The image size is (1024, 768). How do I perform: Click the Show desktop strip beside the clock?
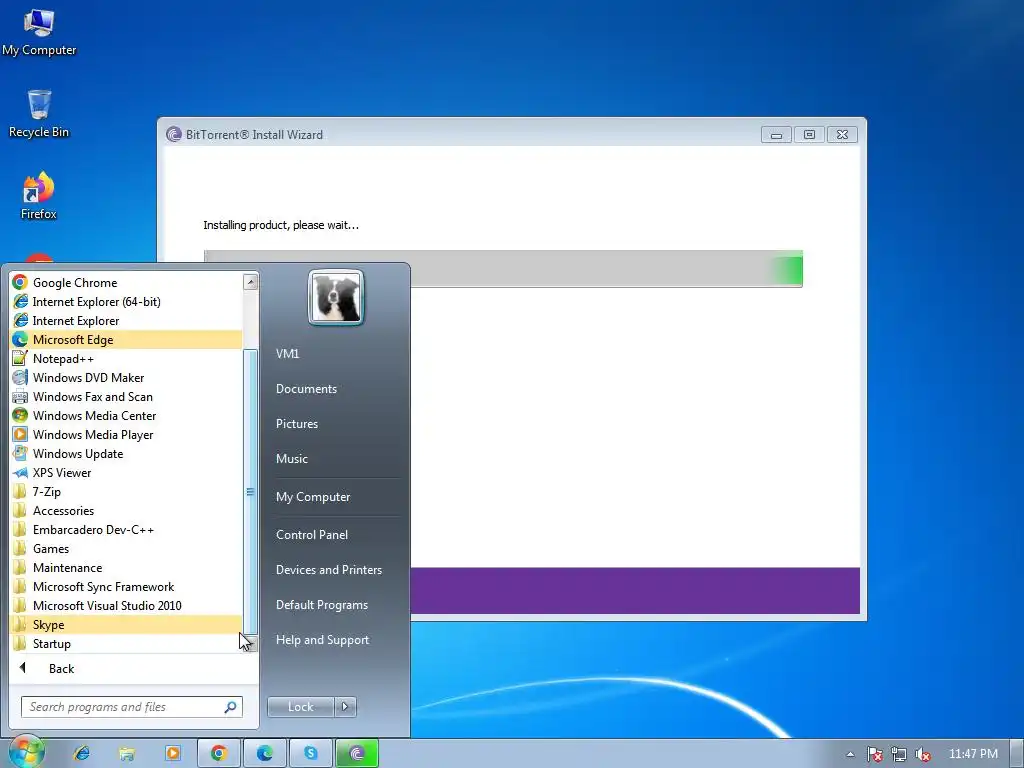(x=1017, y=754)
